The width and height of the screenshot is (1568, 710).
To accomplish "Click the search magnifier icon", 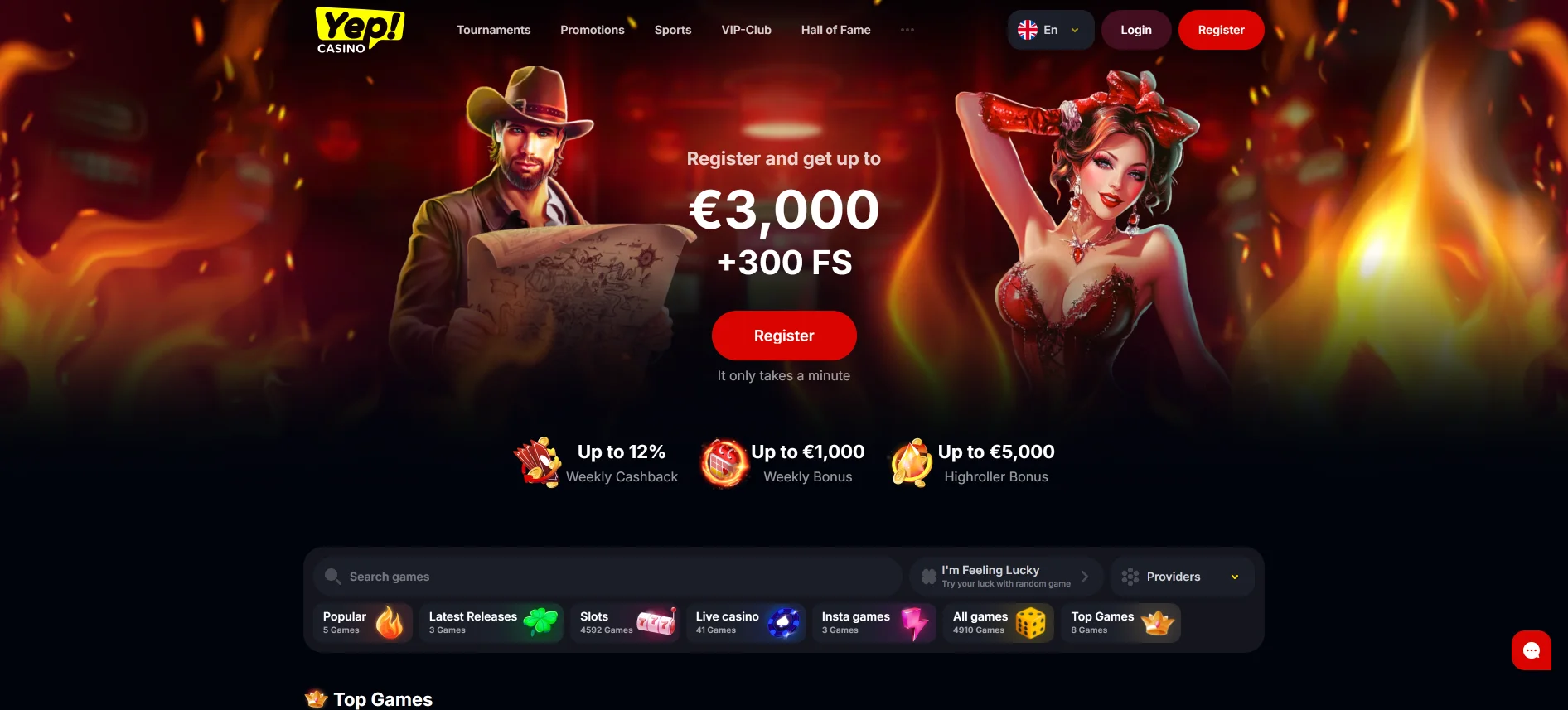I will click(333, 577).
